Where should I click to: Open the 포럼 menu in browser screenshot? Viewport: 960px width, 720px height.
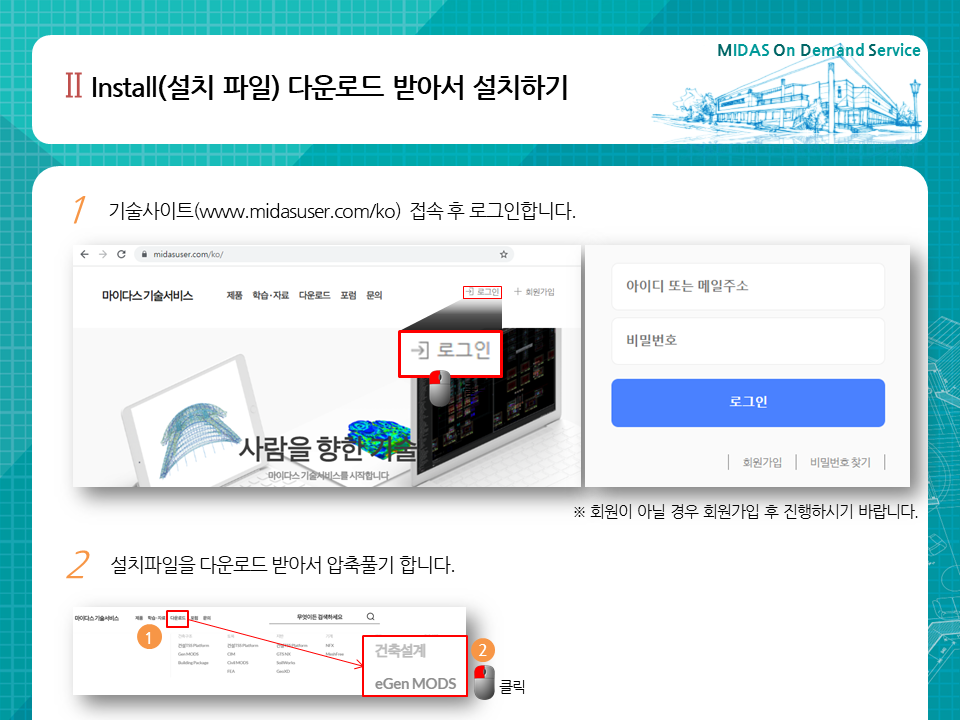(x=348, y=295)
